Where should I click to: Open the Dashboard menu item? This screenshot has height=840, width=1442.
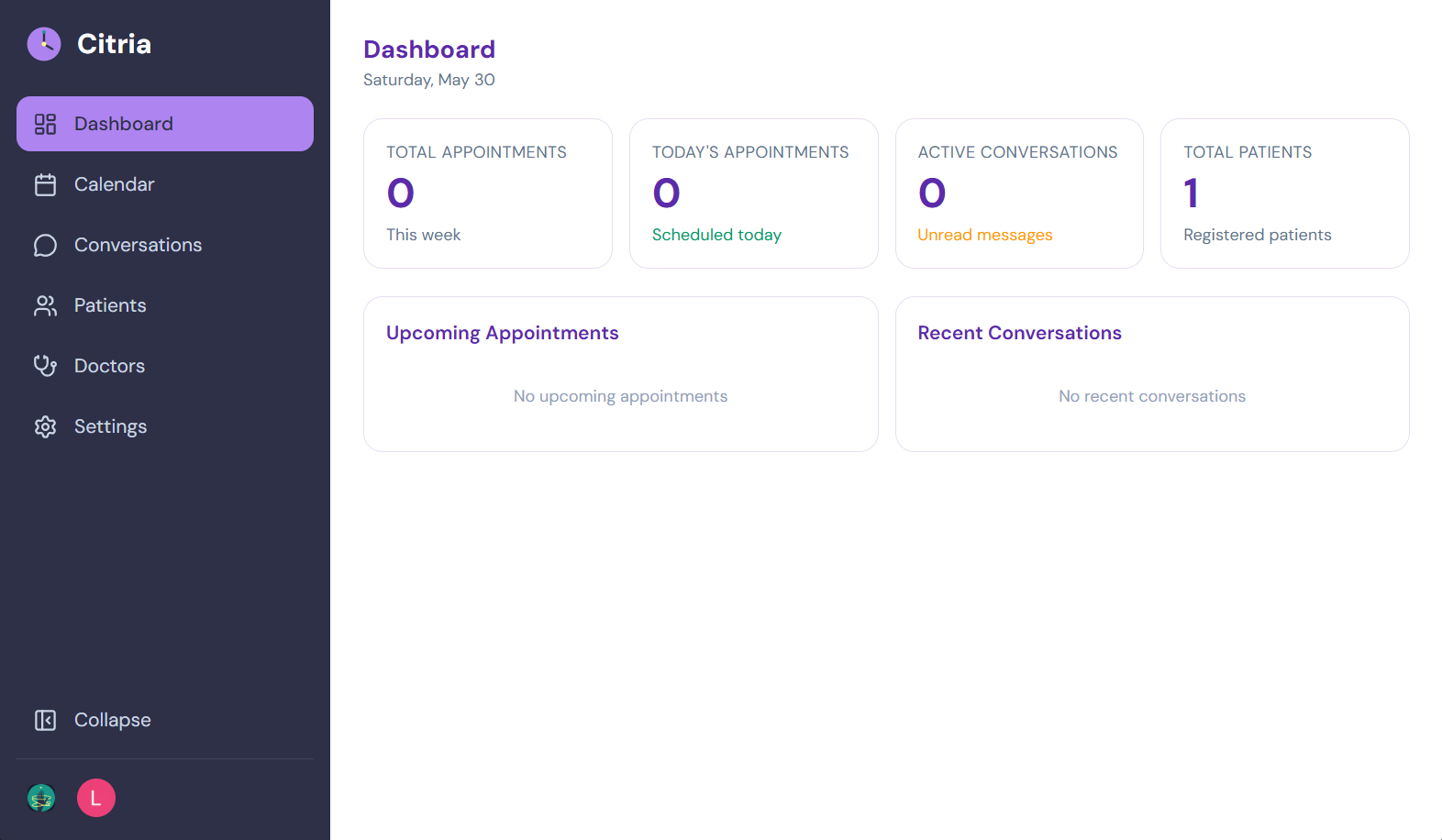coord(165,124)
